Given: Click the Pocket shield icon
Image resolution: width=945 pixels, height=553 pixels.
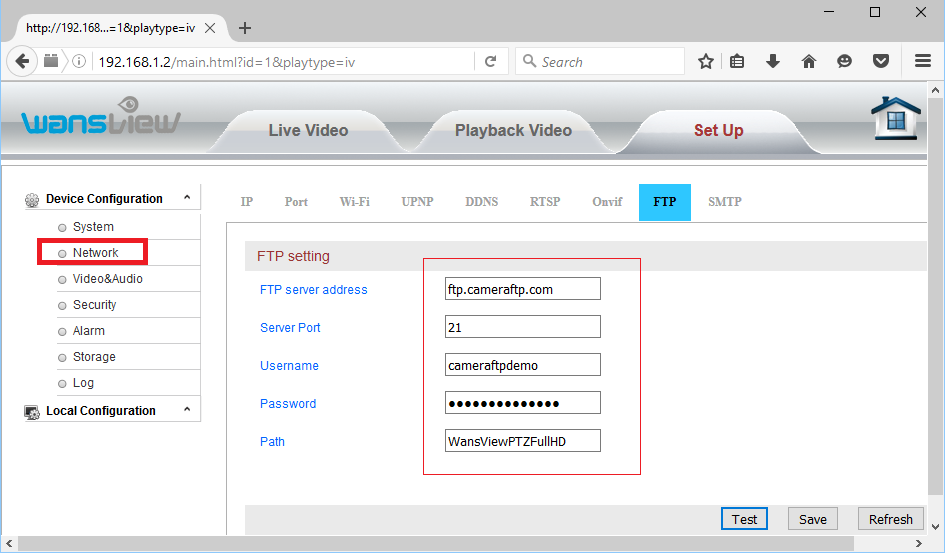Looking at the screenshot, I should pos(880,61).
